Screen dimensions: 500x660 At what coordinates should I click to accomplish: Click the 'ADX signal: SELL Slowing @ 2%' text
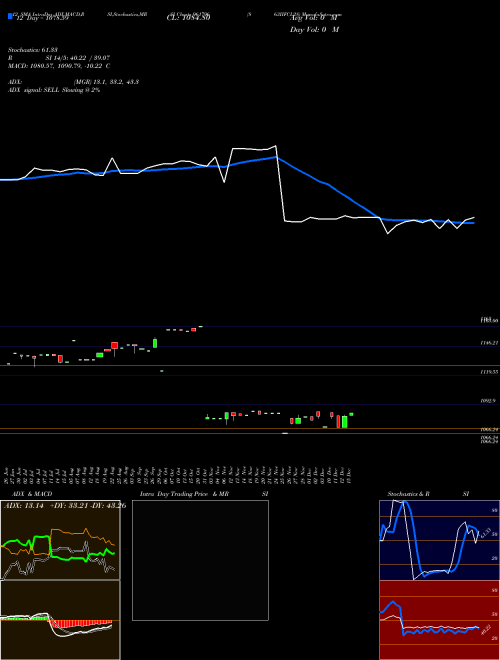54,90
